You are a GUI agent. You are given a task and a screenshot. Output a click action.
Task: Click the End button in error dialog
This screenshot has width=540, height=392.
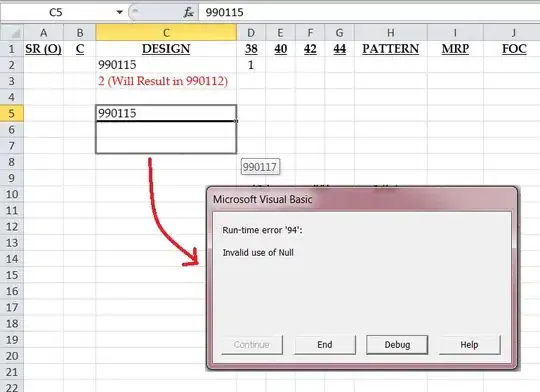tap(325, 344)
